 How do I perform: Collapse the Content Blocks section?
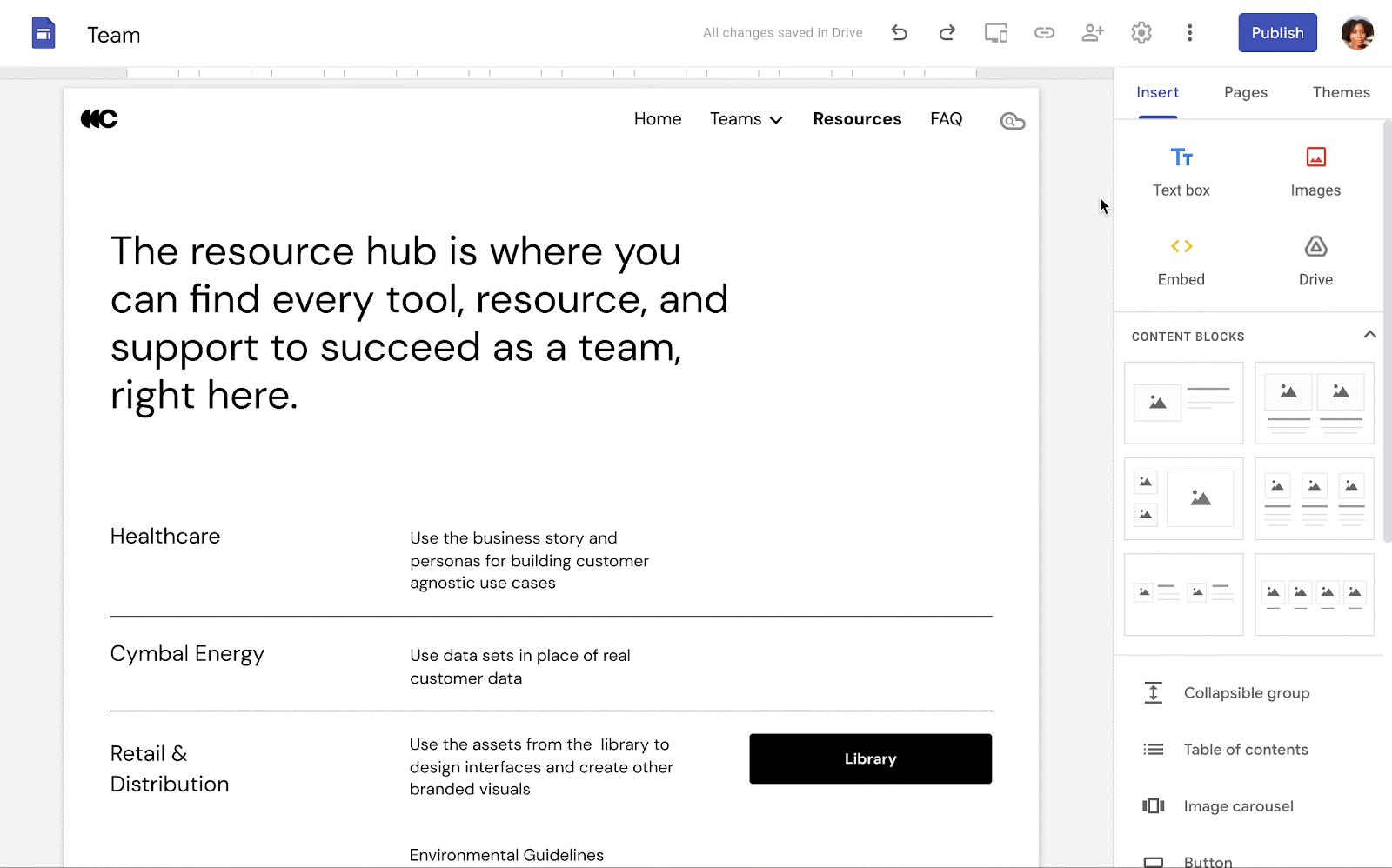[x=1369, y=335]
